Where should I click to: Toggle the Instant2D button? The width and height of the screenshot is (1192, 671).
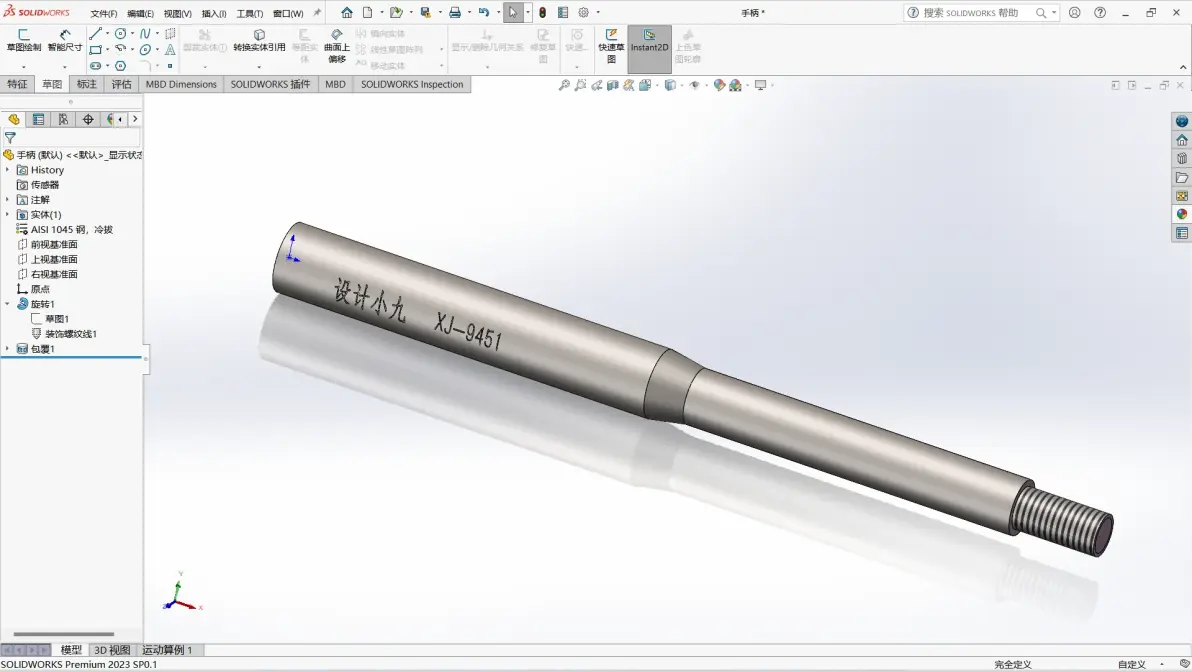pyautogui.click(x=649, y=49)
